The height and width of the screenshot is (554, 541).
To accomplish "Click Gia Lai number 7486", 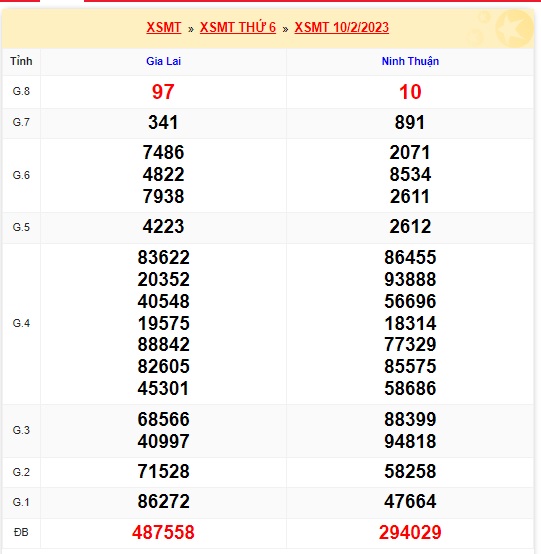I will pyautogui.click(x=163, y=152).
